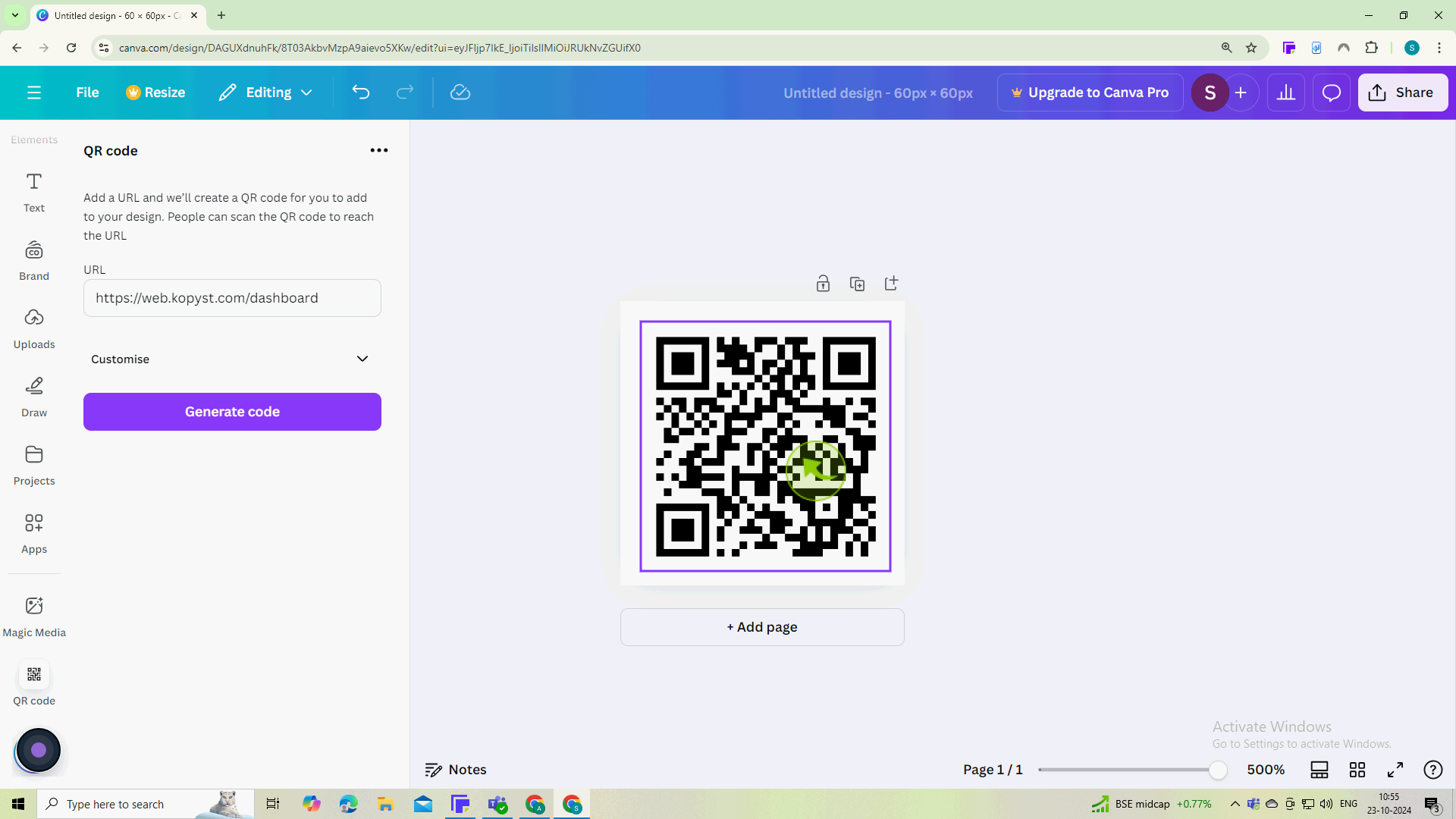Viewport: 1456px width, 819px height.
Task: Open QR code panel more options
Action: tap(379, 150)
